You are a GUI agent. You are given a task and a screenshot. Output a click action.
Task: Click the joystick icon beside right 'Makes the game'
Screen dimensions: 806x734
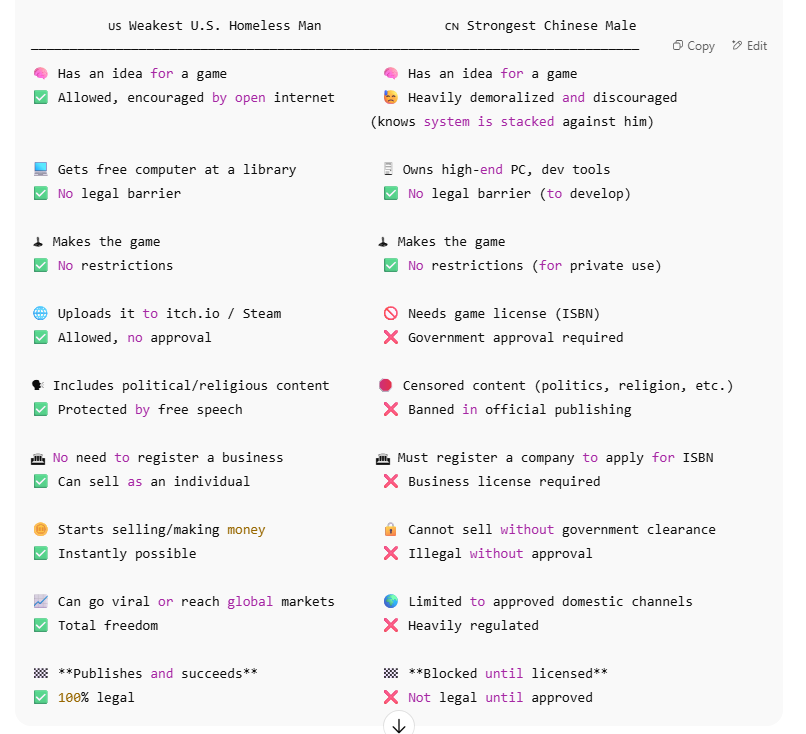click(x=383, y=242)
